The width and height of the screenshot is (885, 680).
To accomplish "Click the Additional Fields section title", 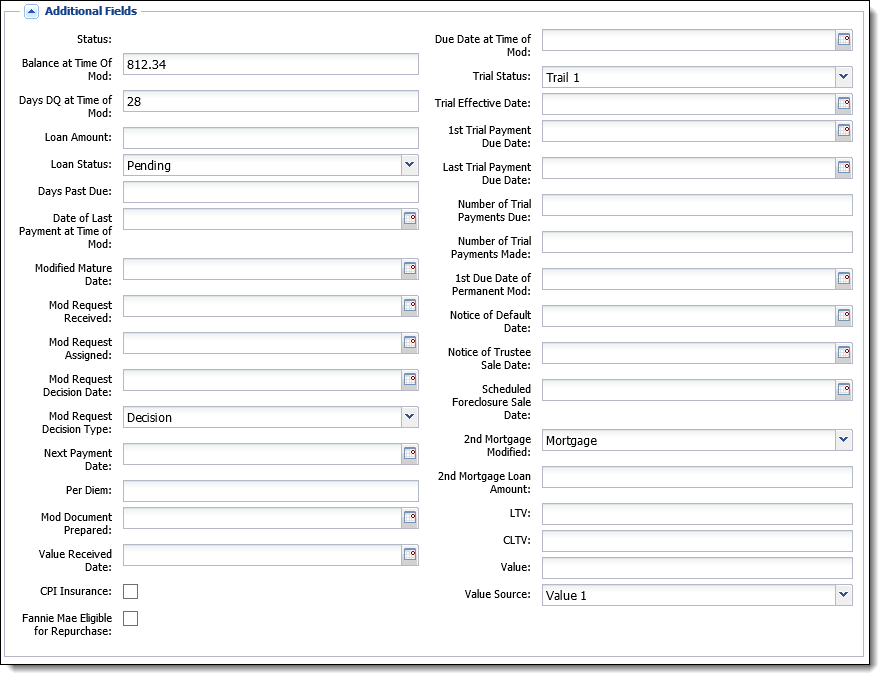I will [91, 11].
